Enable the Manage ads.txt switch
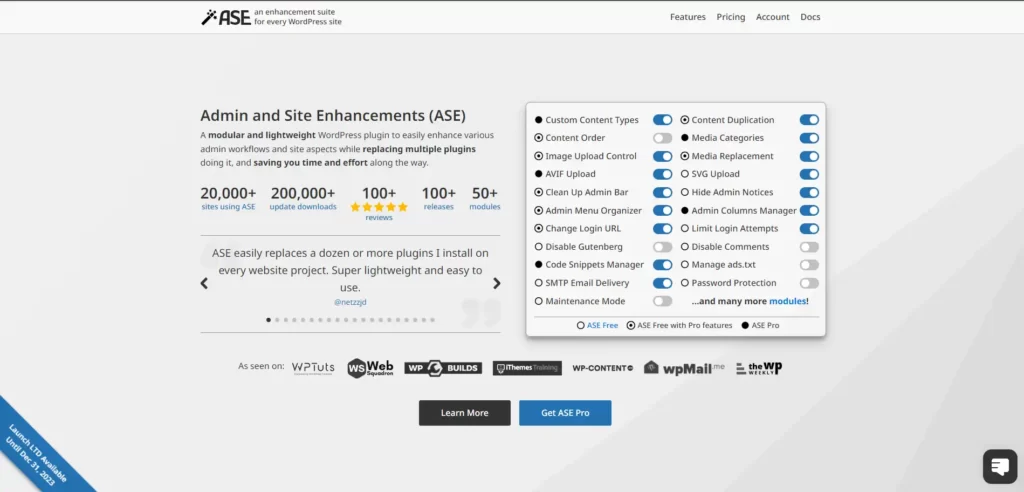 809,265
